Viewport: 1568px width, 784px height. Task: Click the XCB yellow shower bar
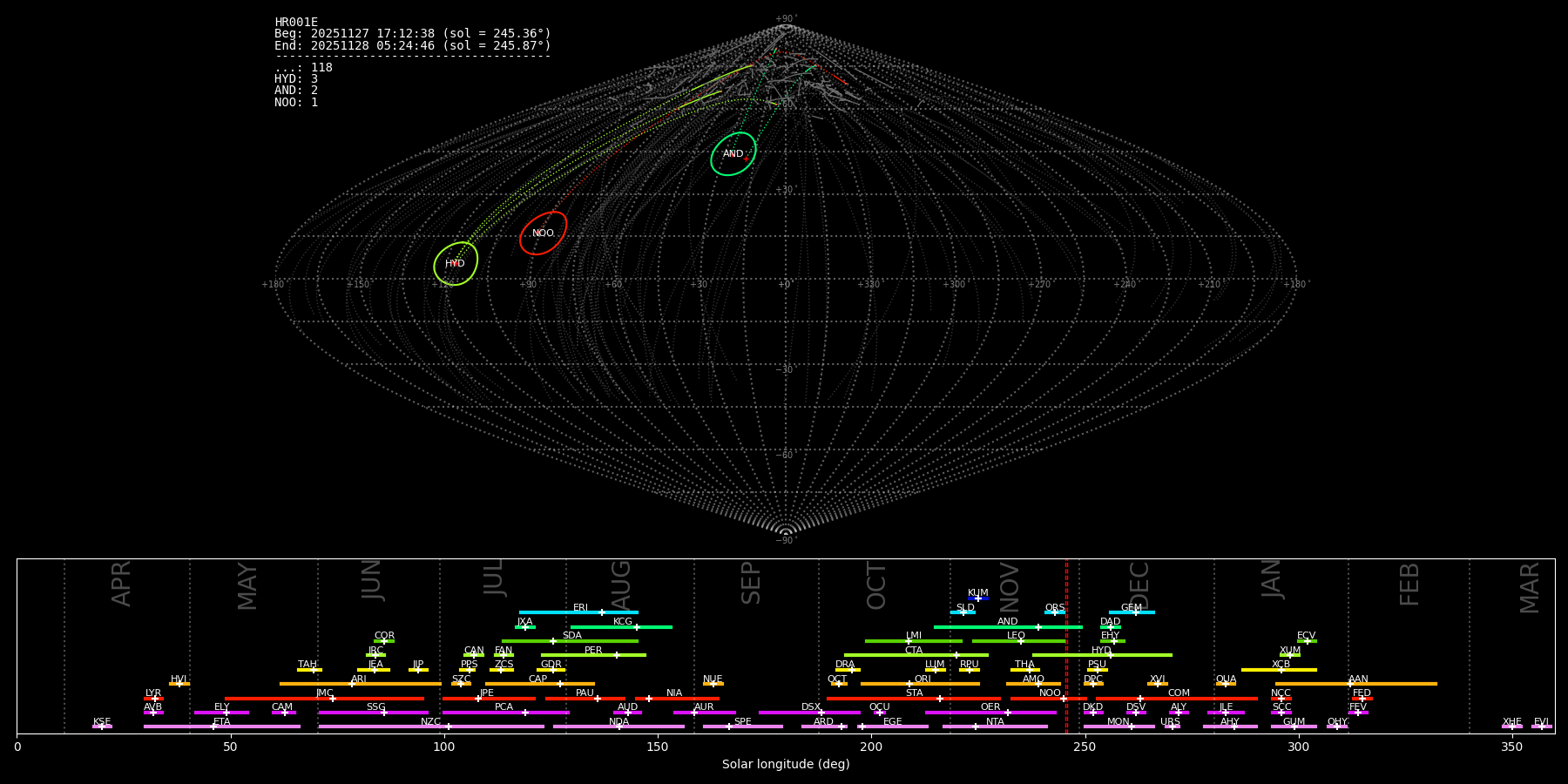1279,670
